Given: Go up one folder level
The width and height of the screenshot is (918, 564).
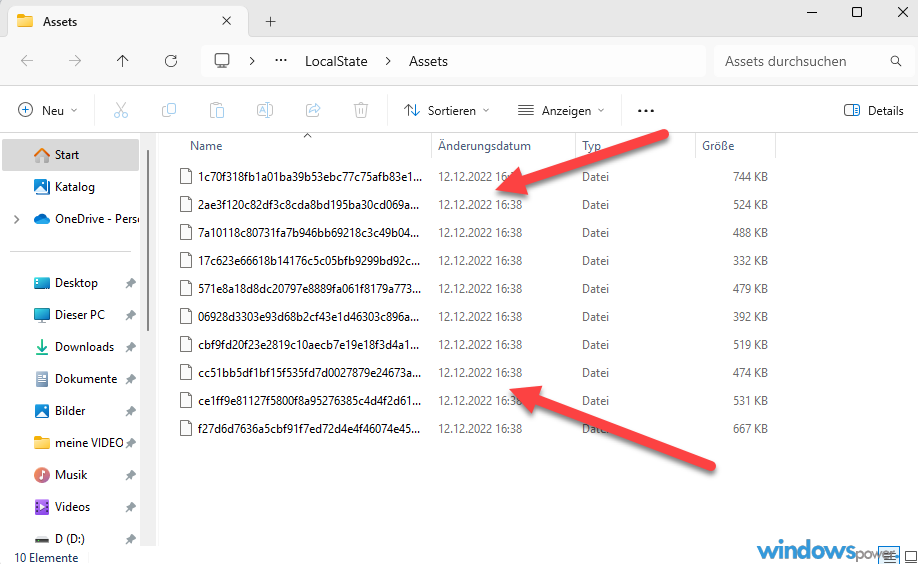Looking at the screenshot, I should coord(122,61).
